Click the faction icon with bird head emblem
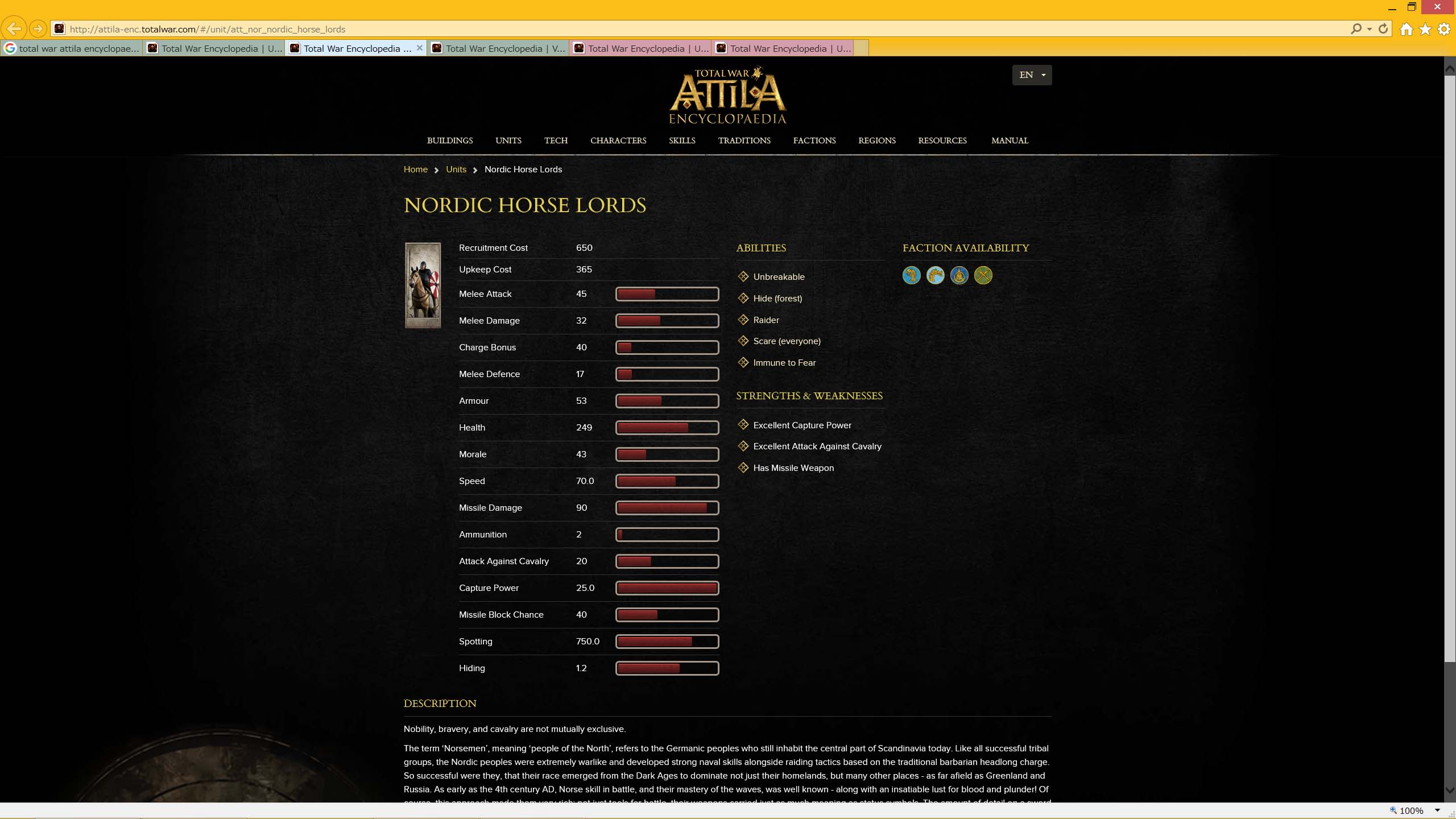 pyautogui.click(x=912, y=276)
